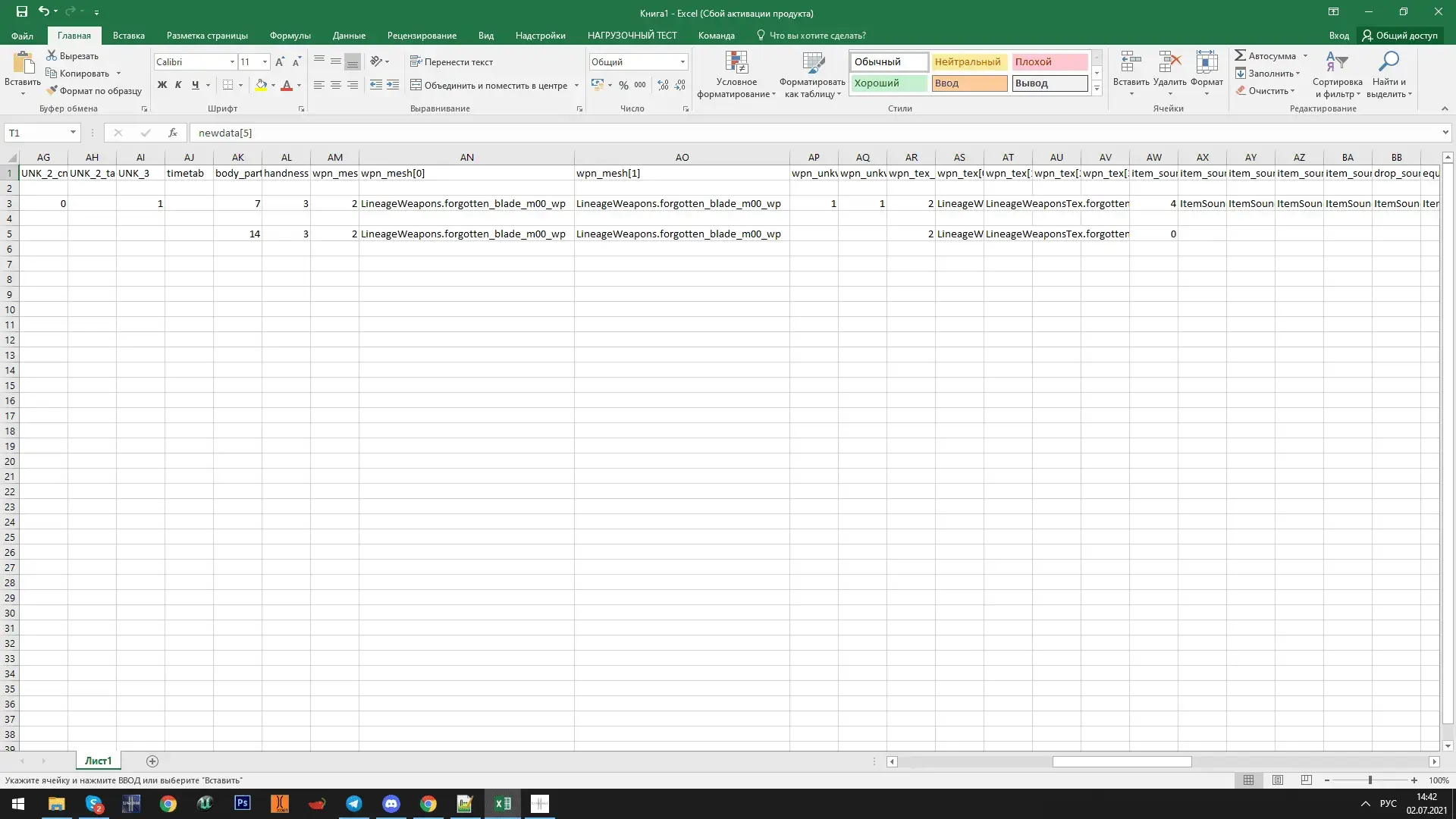Open the font size dropdown

click(x=265, y=61)
